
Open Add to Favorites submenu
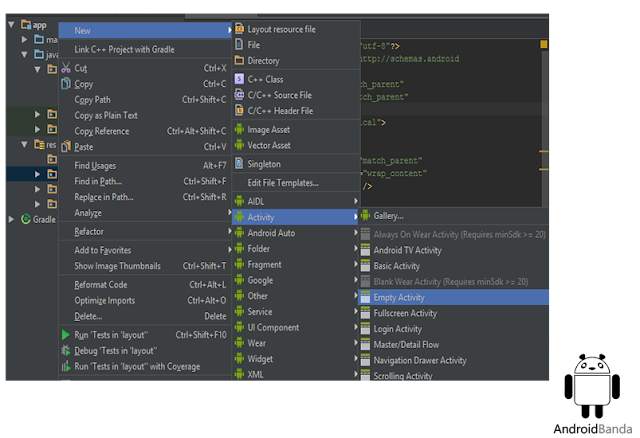(145, 250)
